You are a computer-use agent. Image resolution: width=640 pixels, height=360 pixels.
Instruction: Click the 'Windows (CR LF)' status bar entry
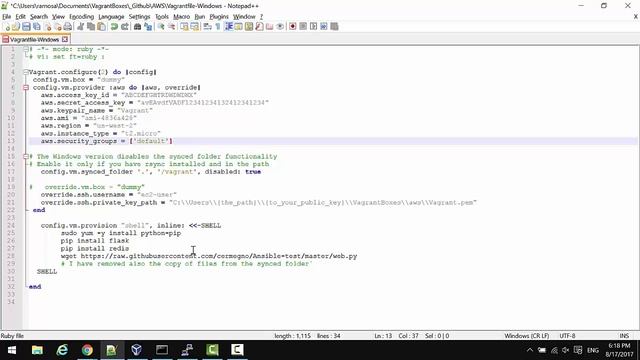click(527, 336)
